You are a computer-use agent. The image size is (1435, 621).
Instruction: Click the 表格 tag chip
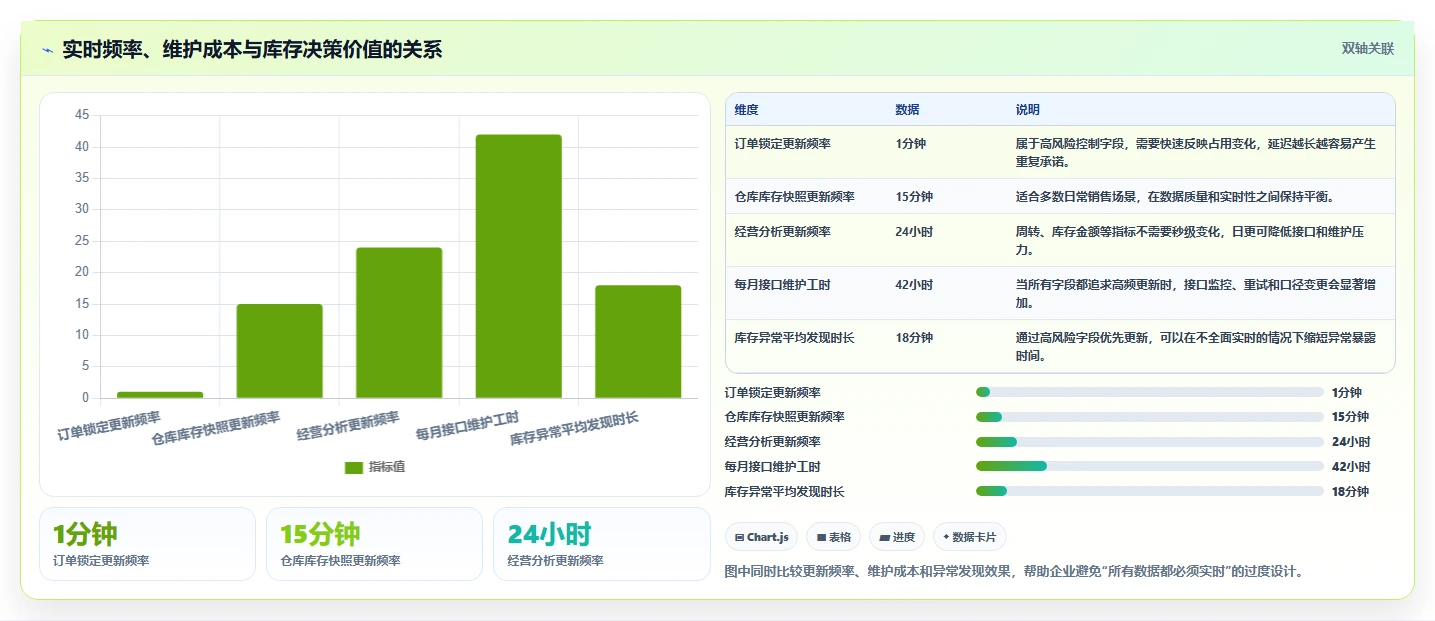click(833, 537)
